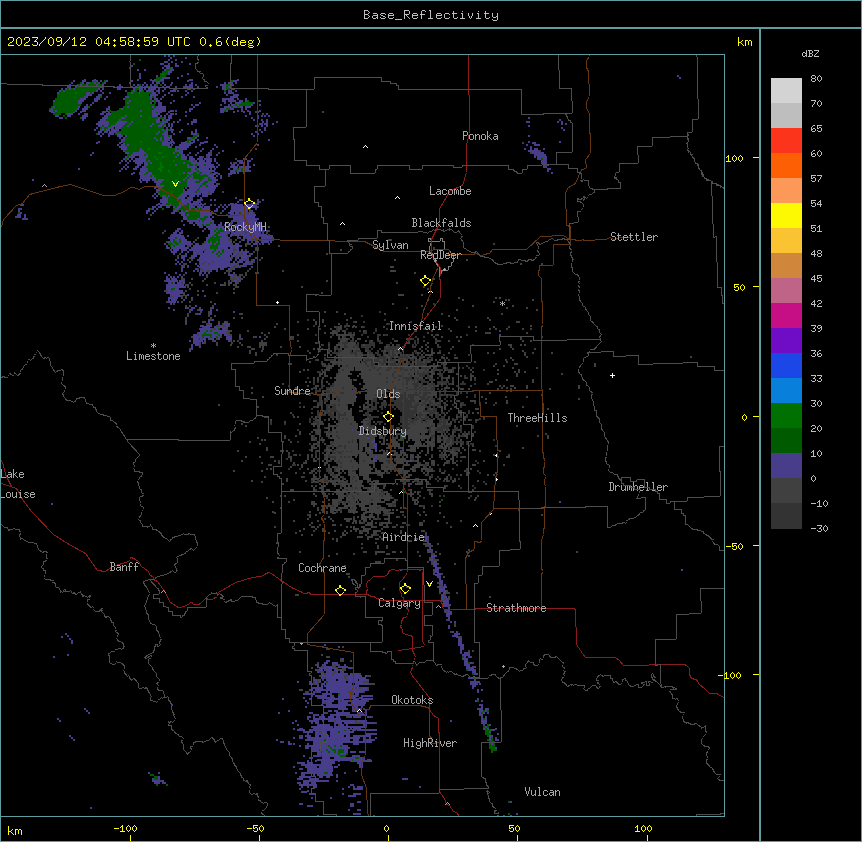Click the -30 value on the dBZ scale
The image size is (862, 842).
click(x=819, y=528)
